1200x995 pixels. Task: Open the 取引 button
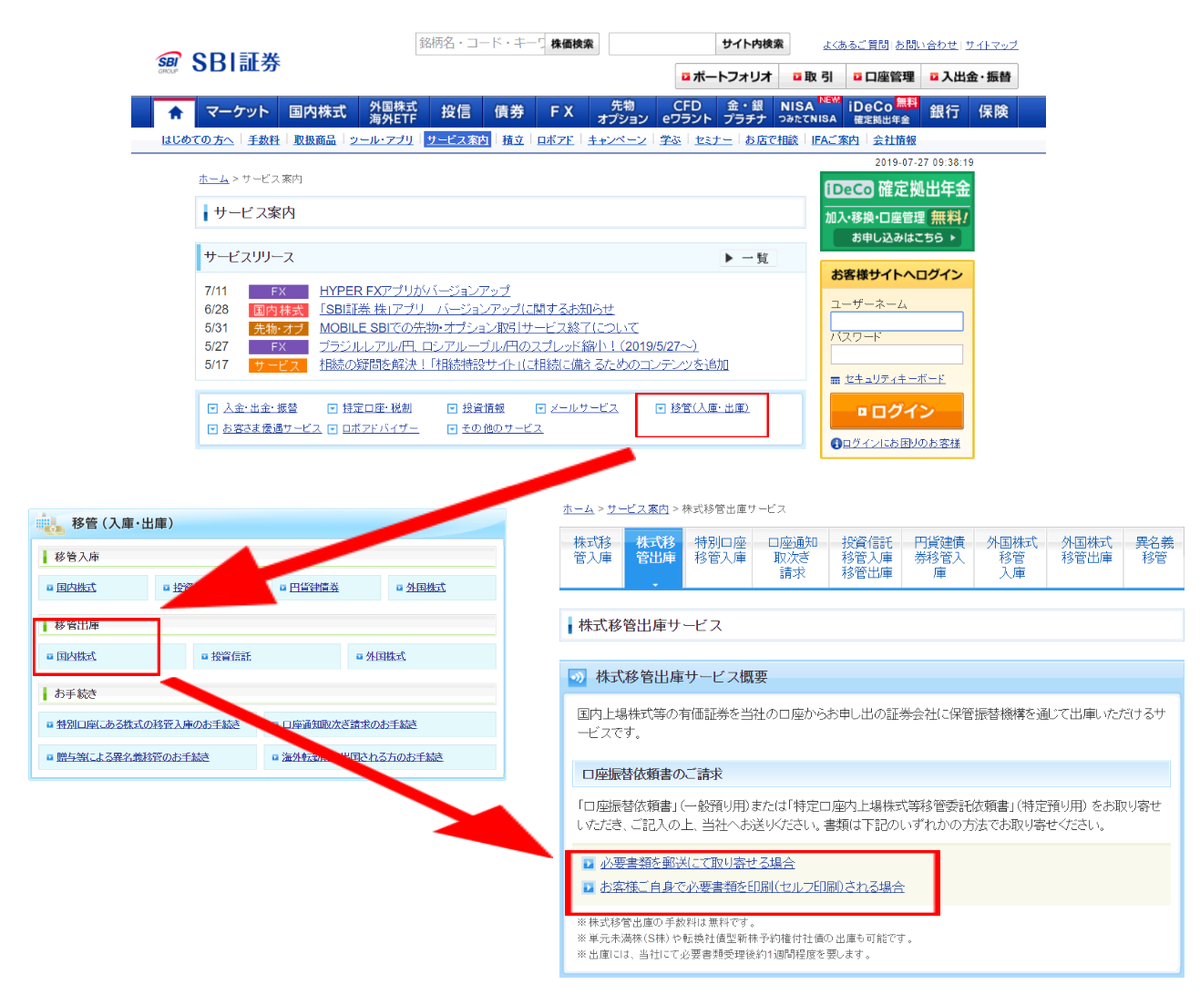pos(812,76)
